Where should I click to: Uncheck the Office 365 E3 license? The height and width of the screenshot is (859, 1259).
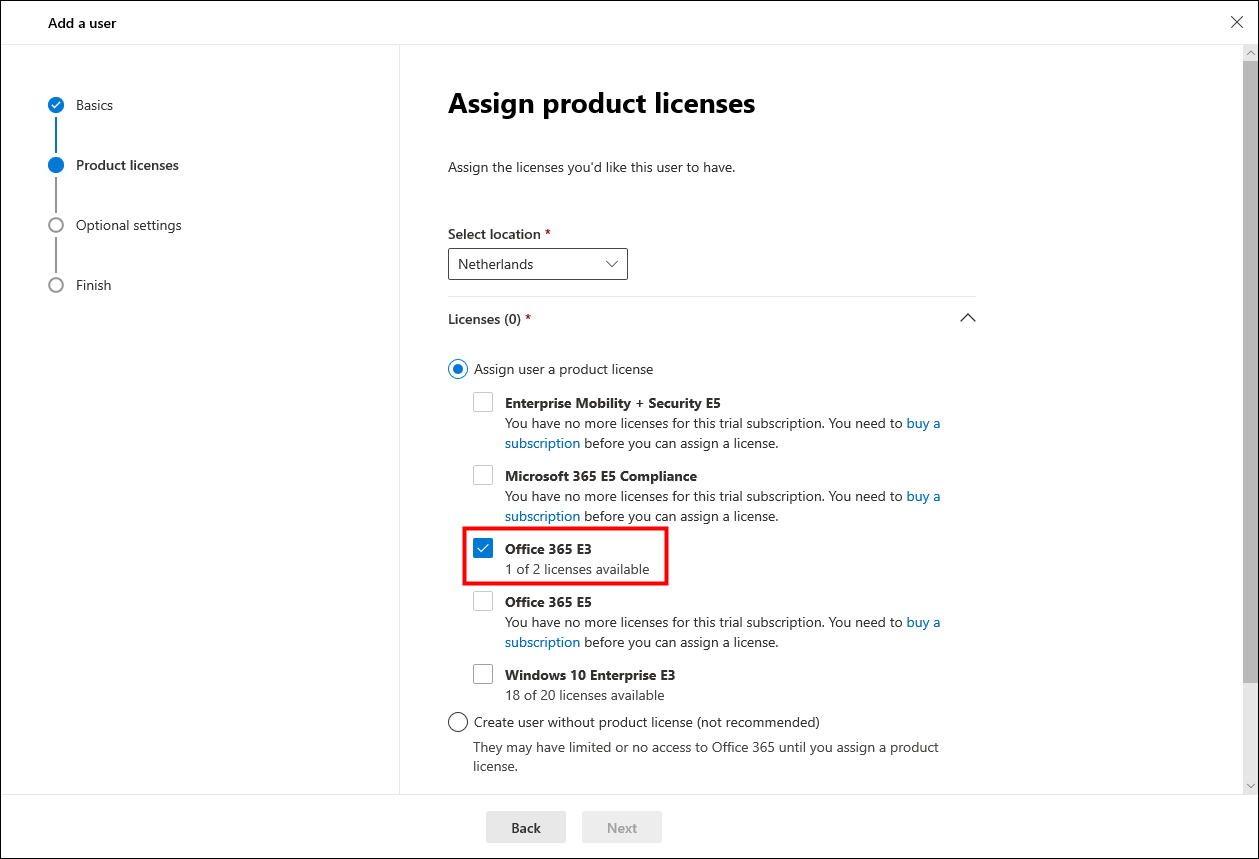(483, 548)
